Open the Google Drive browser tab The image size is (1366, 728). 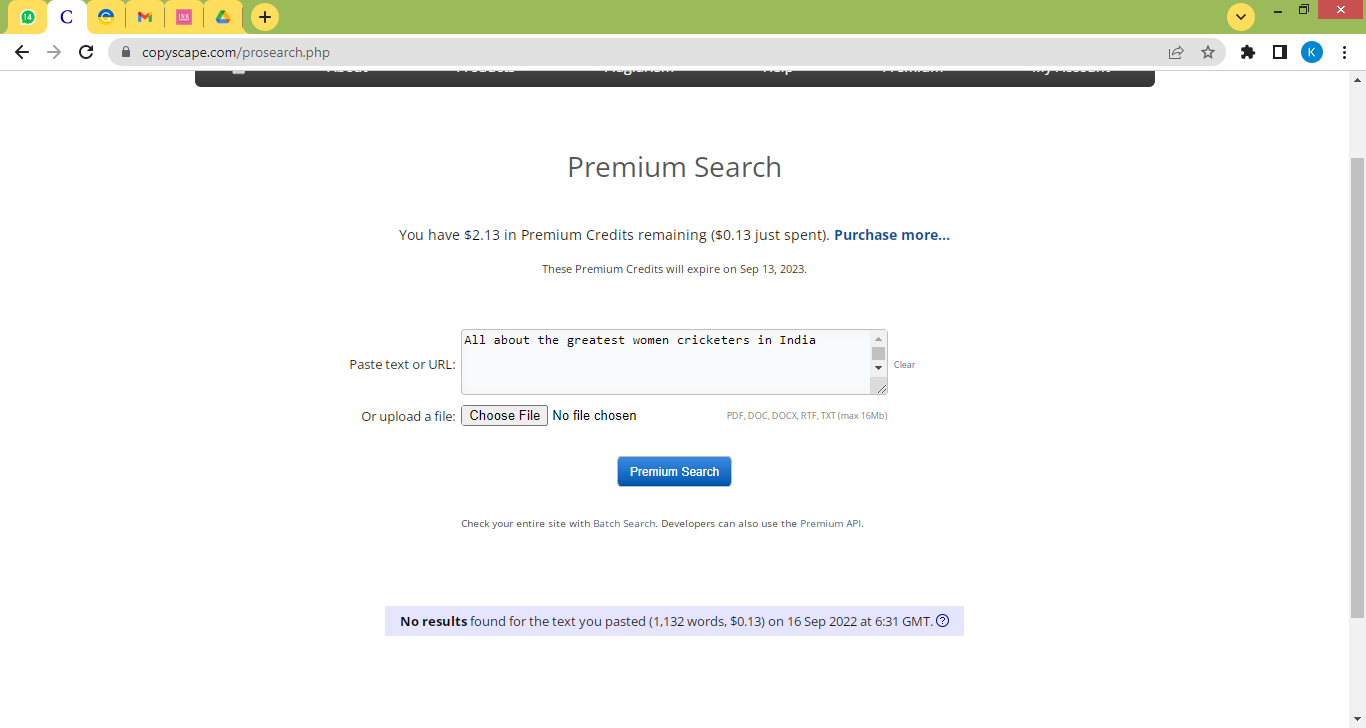[x=223, y=17]
